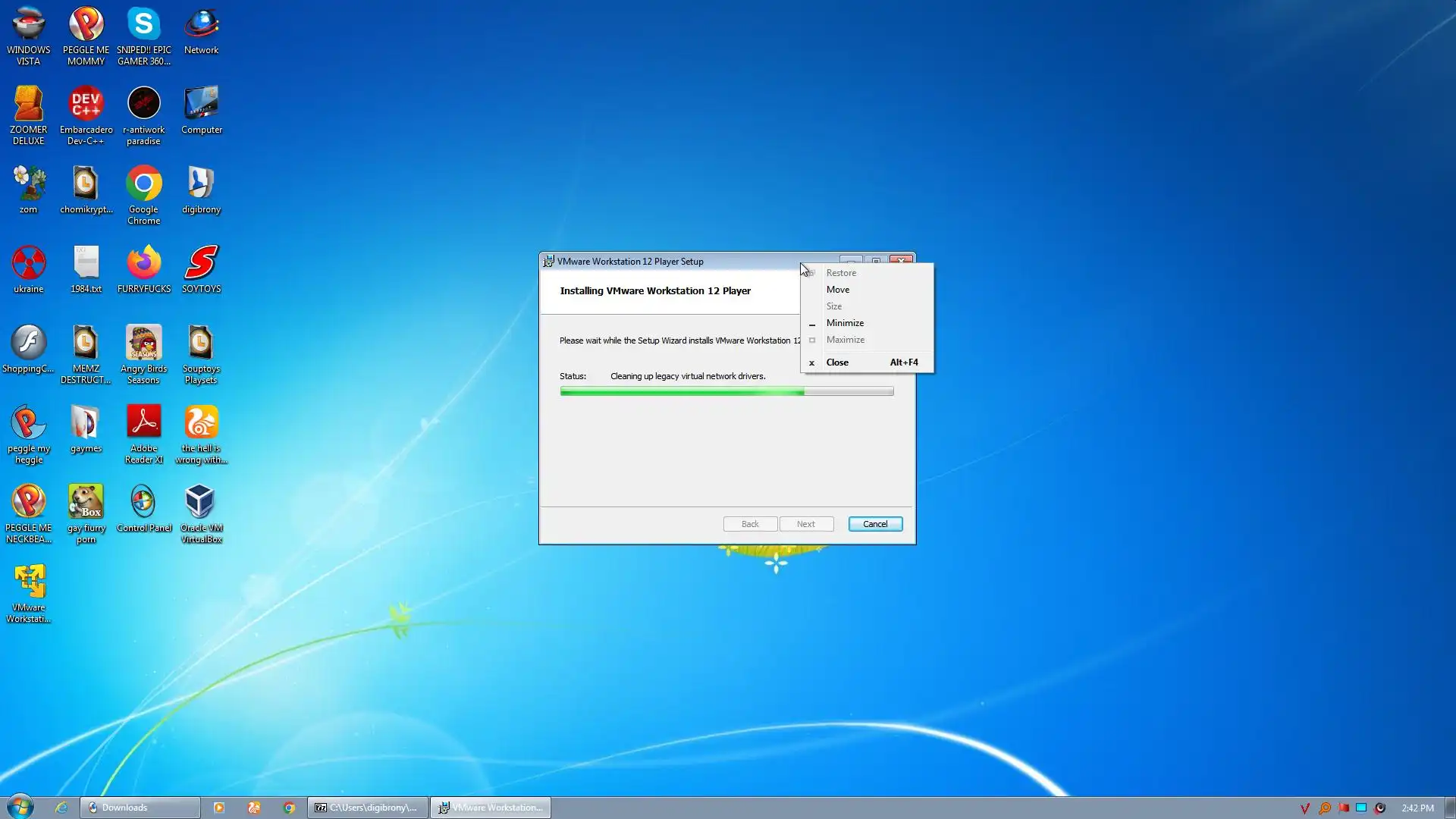Select Minimize in the window context menu
The height and width of the screenshot is (819, 1456).
tap(845, 323)
